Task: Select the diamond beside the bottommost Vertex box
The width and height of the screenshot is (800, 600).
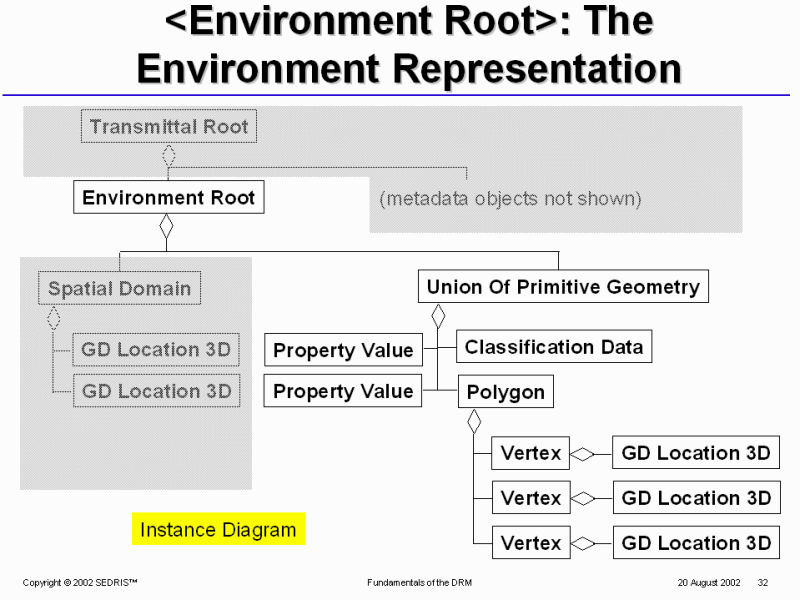Action: (x=583, y=543)
